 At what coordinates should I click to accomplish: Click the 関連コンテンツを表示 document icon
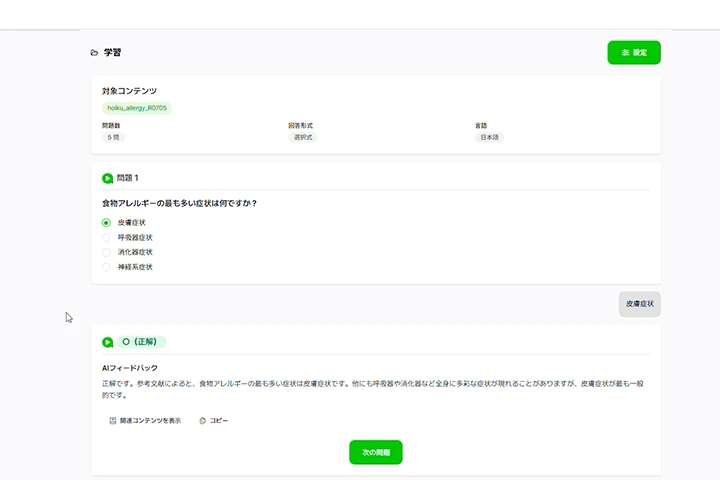point(112,421)
